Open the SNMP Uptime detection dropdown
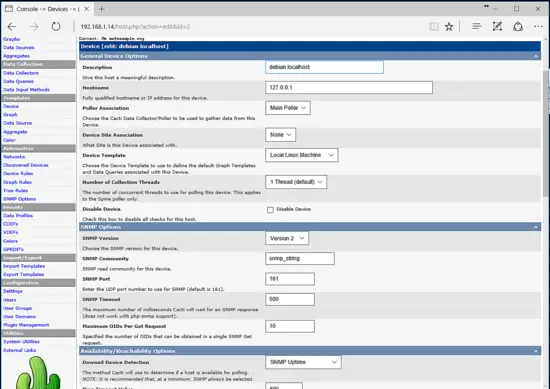Image resolution: width=550 pixels, height=389 pixels. 303,362
